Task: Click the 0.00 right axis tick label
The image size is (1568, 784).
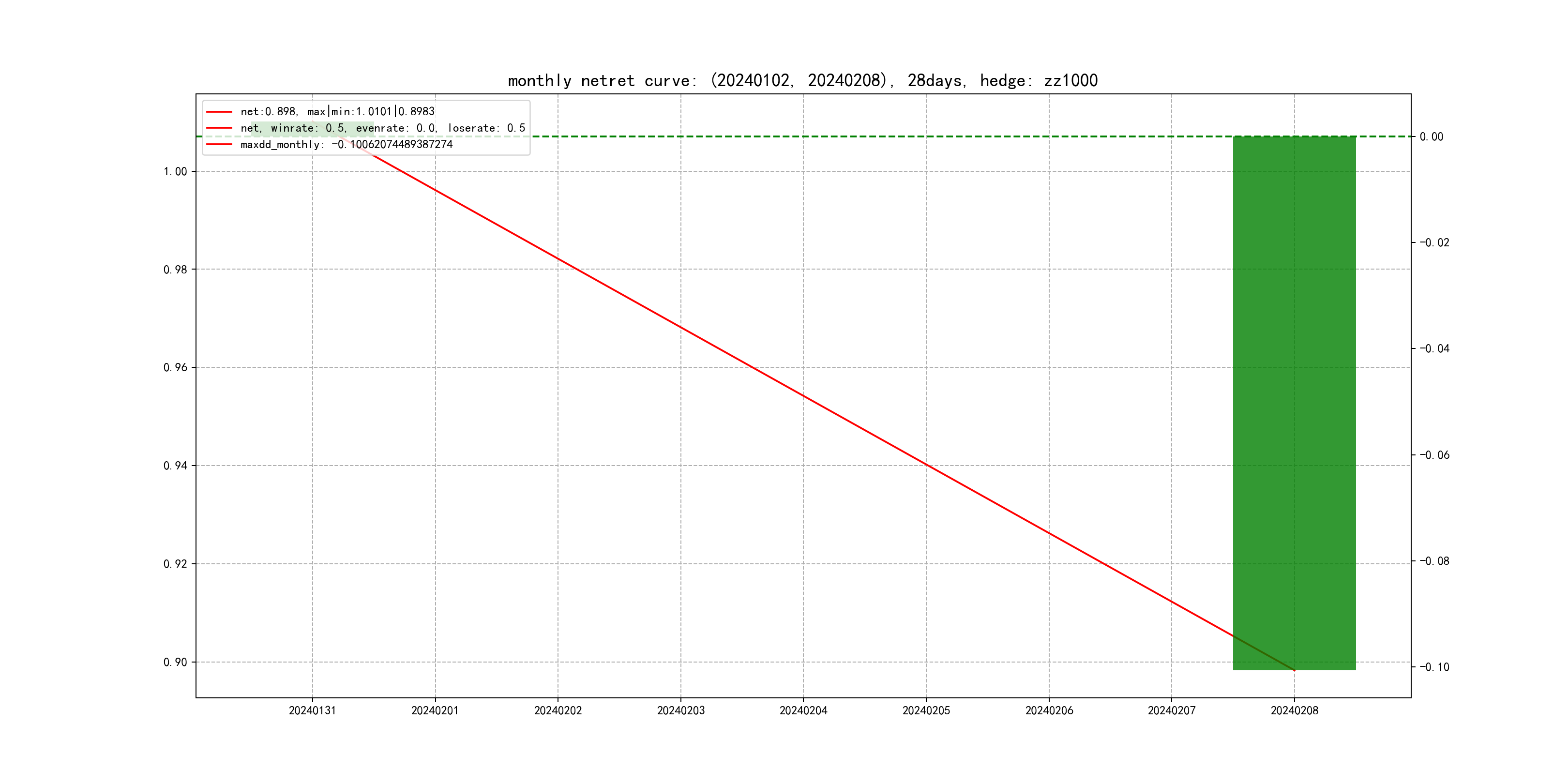Action: click(x=1431, y=137)
